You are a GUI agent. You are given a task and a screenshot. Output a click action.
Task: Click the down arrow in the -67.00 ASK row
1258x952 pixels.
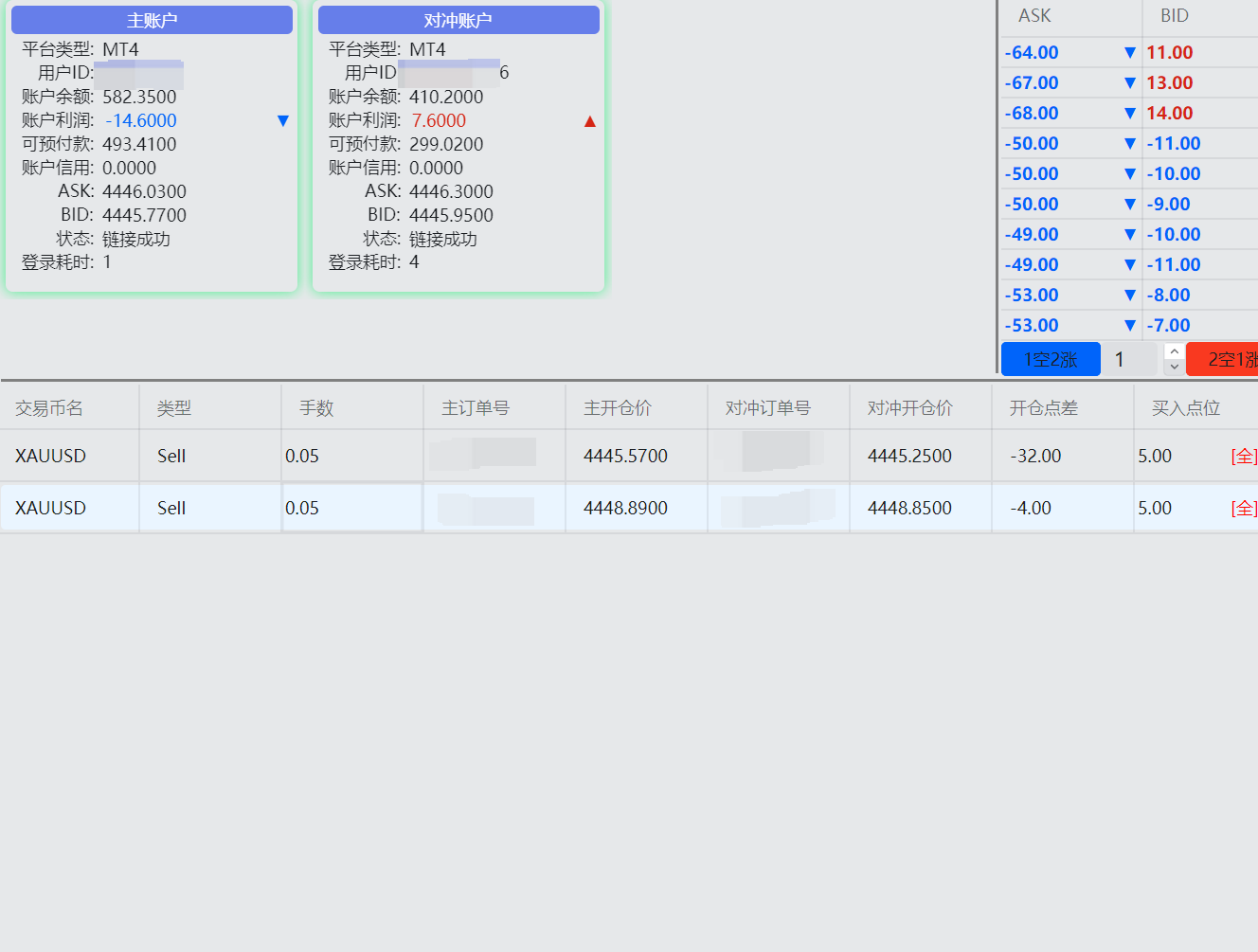(1129, 83)
